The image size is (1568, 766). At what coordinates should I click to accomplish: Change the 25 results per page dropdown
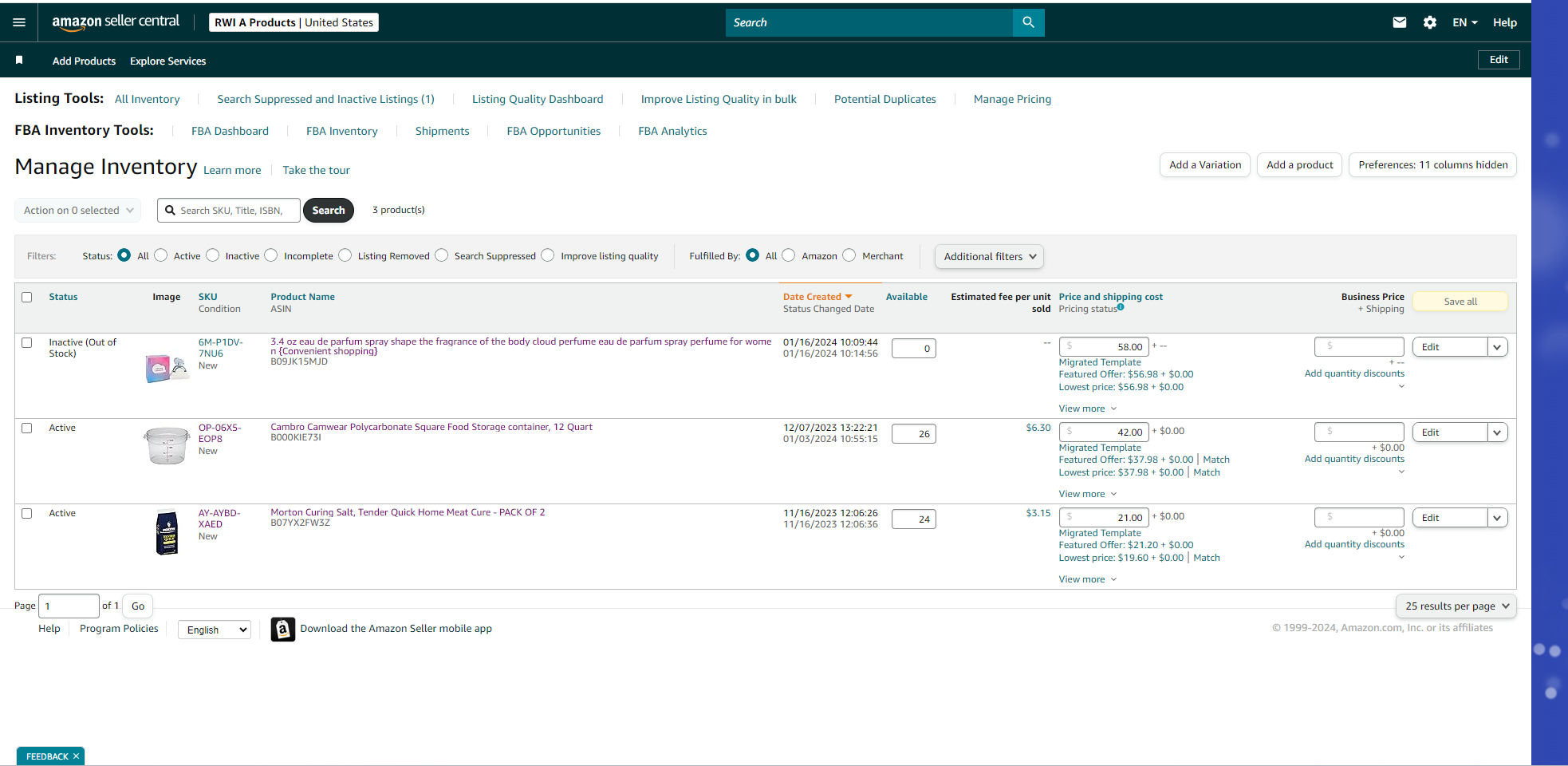pyautogui.click(x=1456, y=606)
